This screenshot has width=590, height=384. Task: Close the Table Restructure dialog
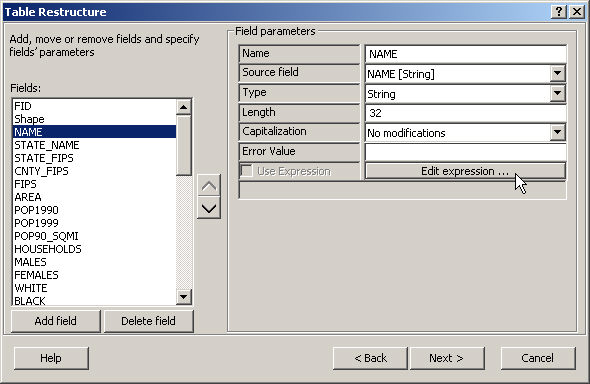[x=577, y=12]
